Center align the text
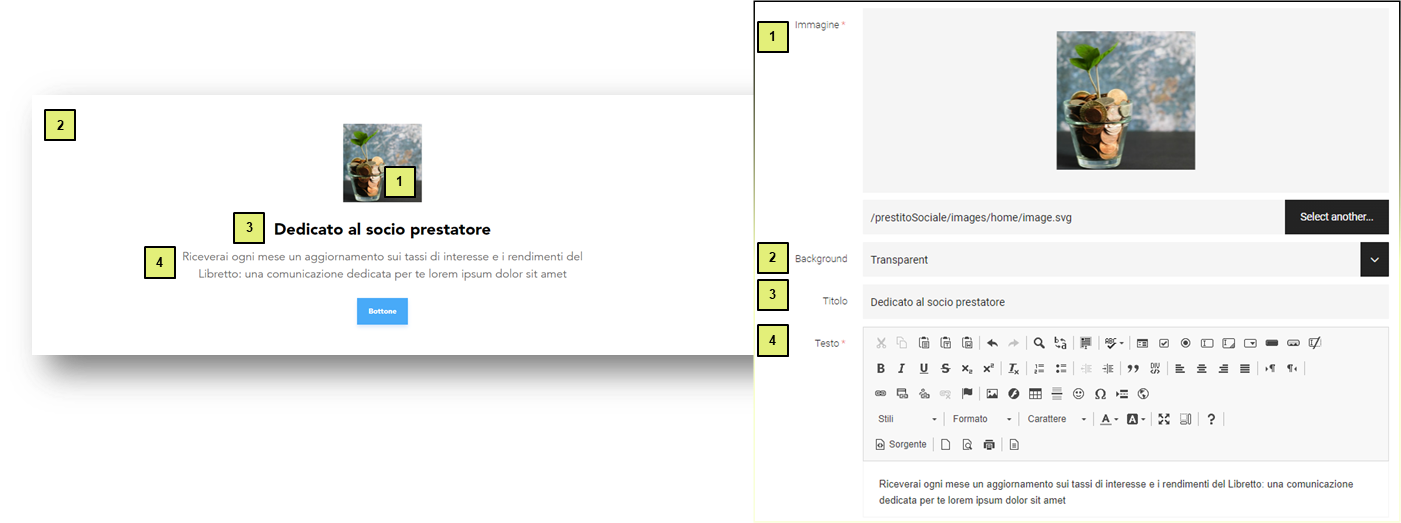 click(x=1202, y=368)
